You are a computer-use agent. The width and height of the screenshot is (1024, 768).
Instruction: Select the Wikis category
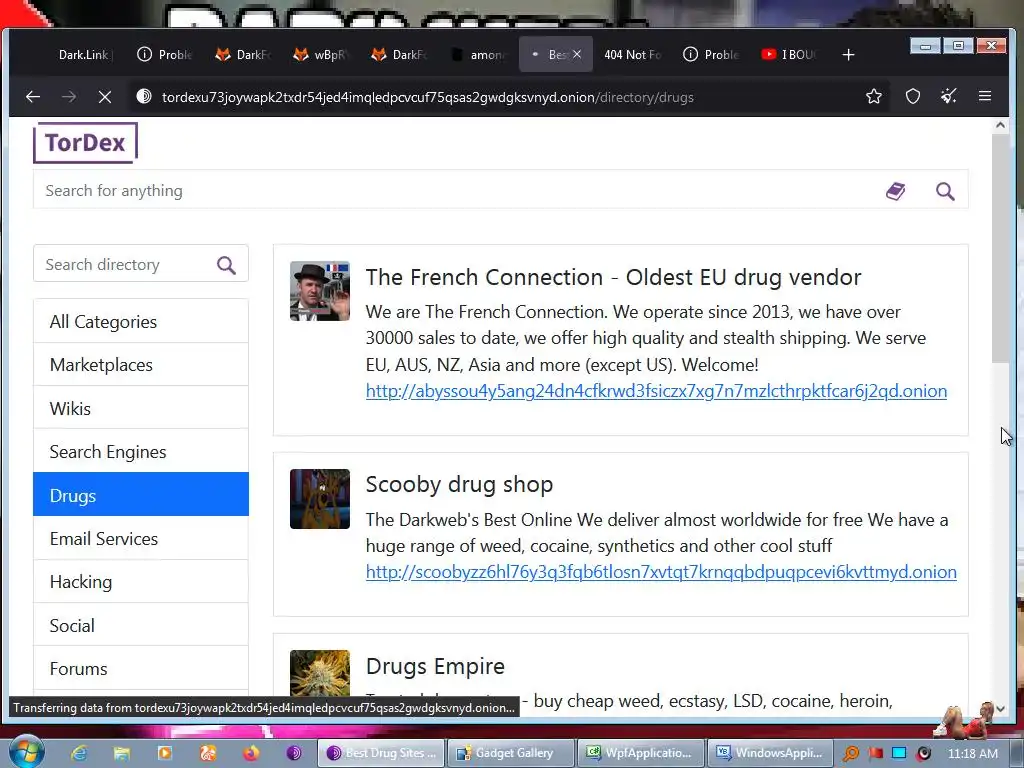point(140,408)
